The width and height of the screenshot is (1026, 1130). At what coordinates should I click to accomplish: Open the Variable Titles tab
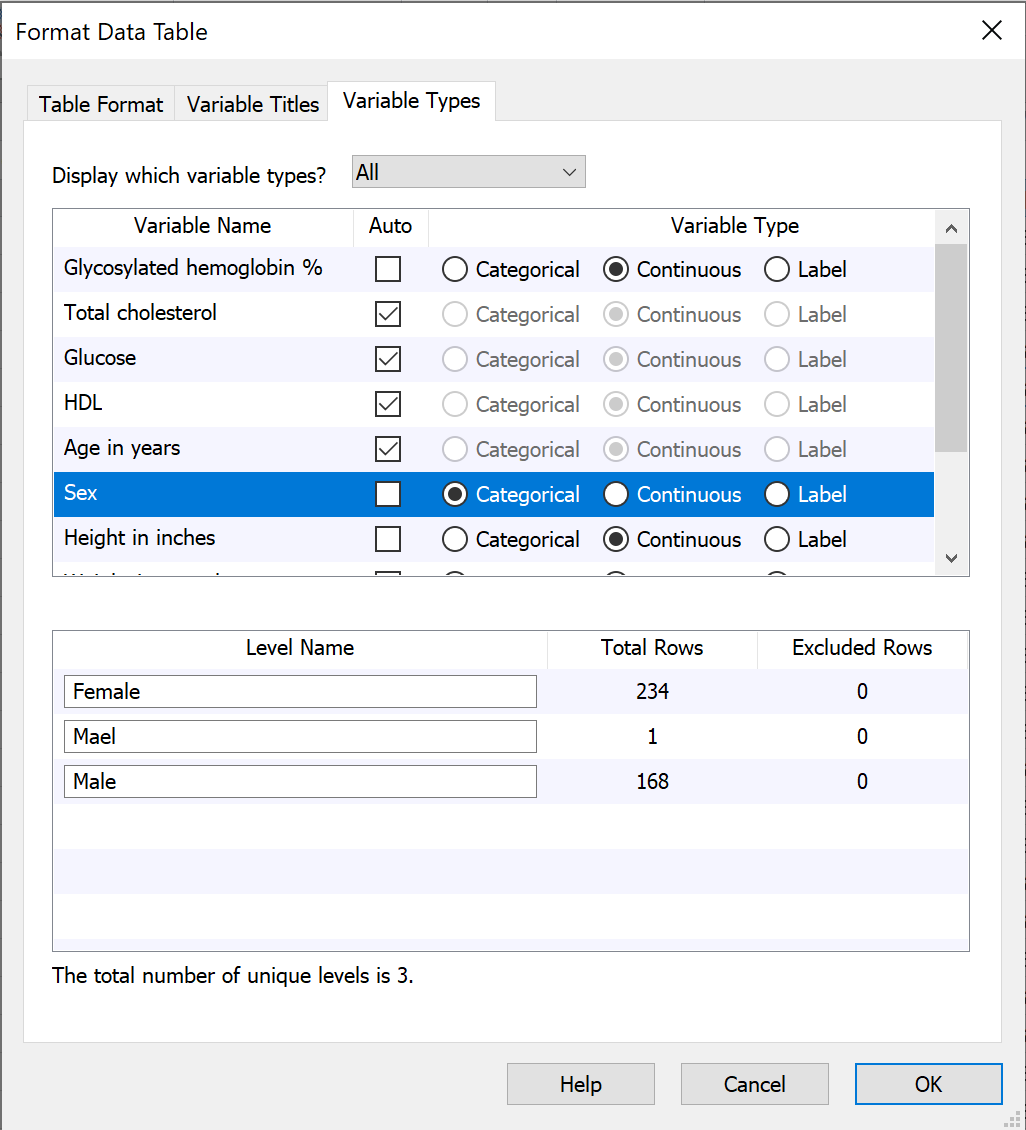[253, 104]
